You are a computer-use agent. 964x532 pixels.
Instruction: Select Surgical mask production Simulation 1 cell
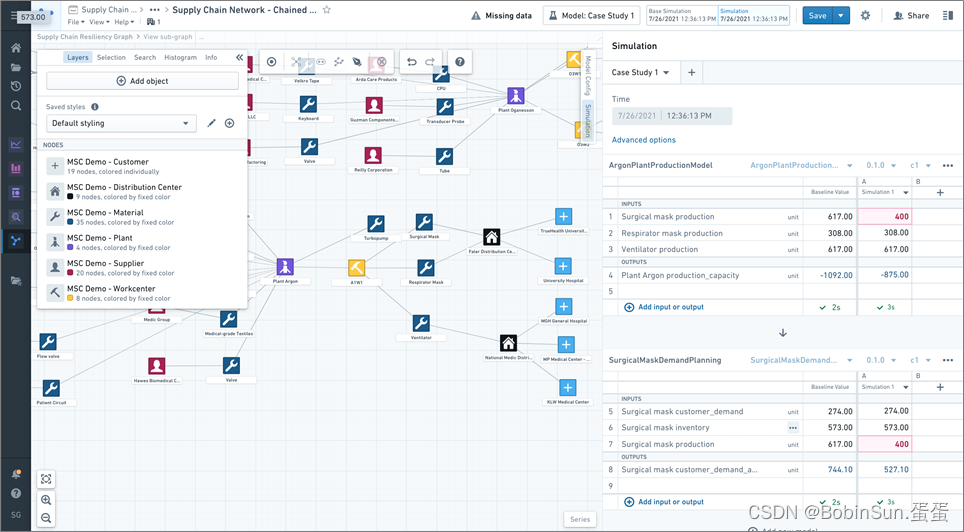(884, 216)
